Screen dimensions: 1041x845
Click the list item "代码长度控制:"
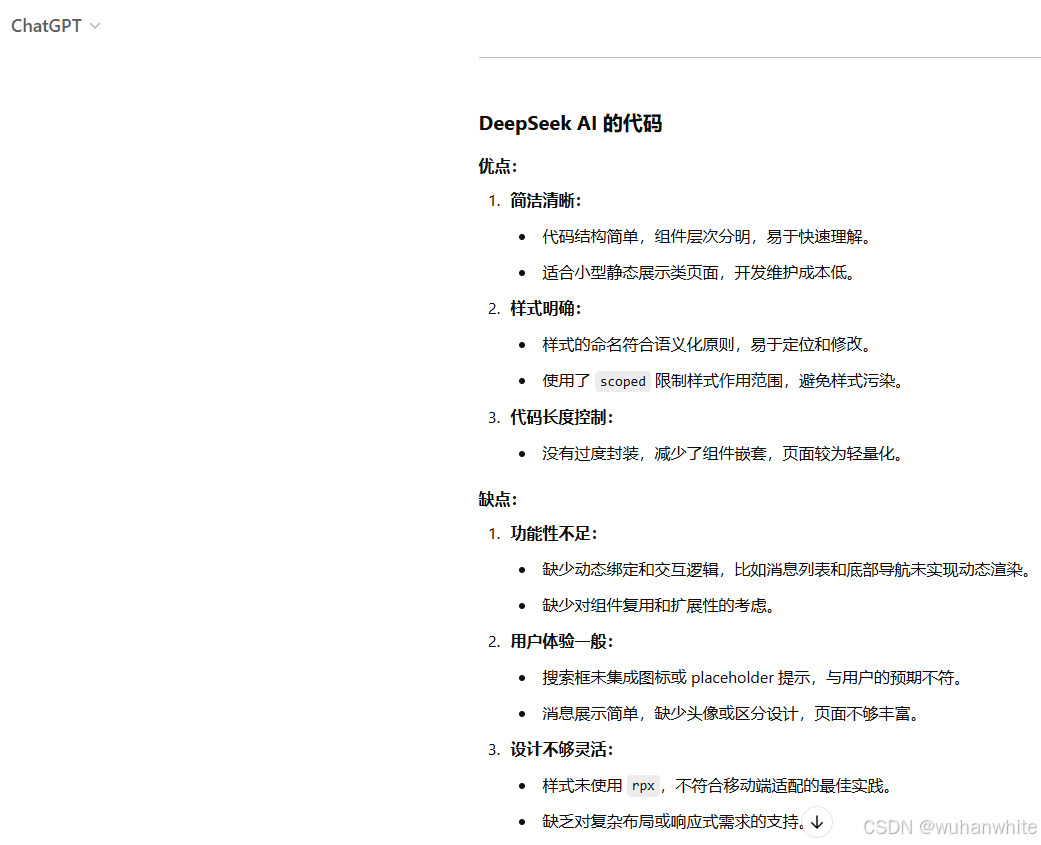click(x=562, y=418)
